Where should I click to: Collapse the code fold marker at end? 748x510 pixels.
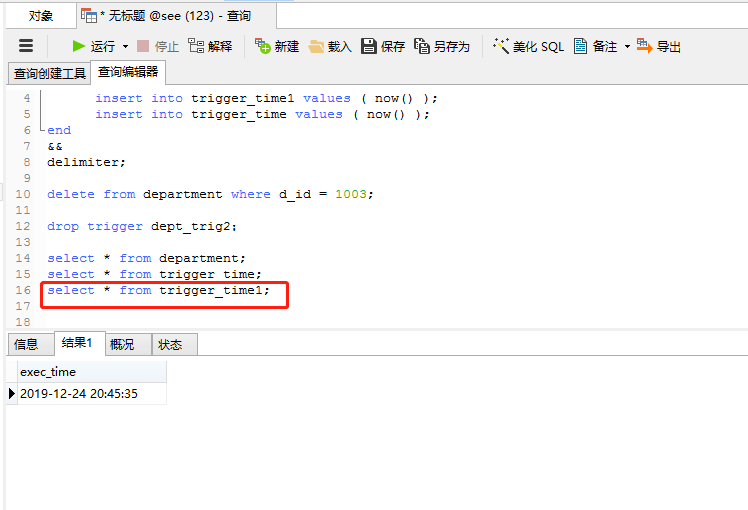(42, 130)
